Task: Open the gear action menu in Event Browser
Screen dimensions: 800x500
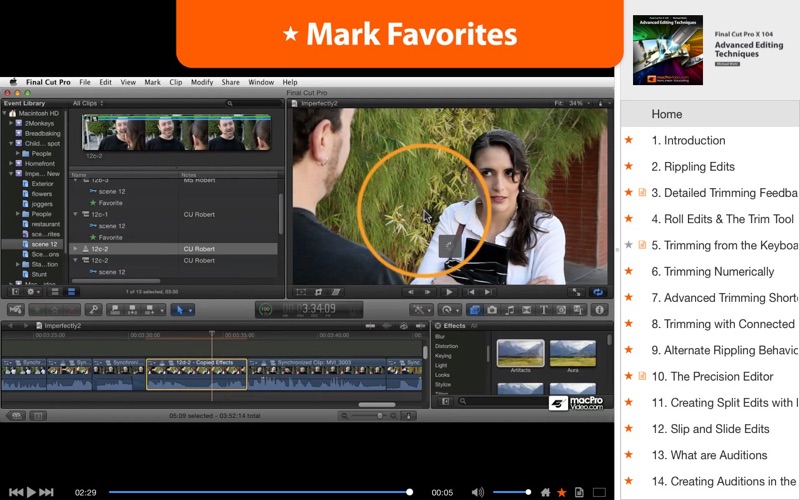Action: 32,292
